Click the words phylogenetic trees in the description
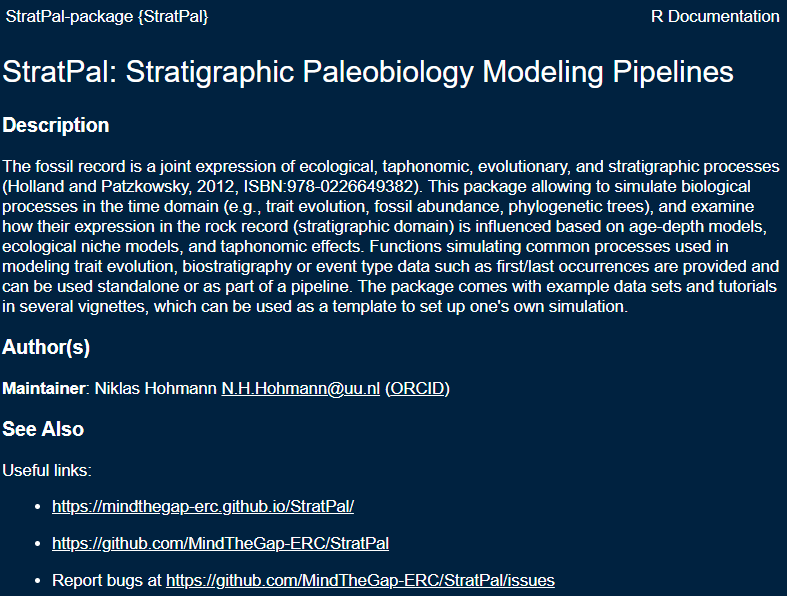Viewport: 787px width, 596px height. coord(570,207)
